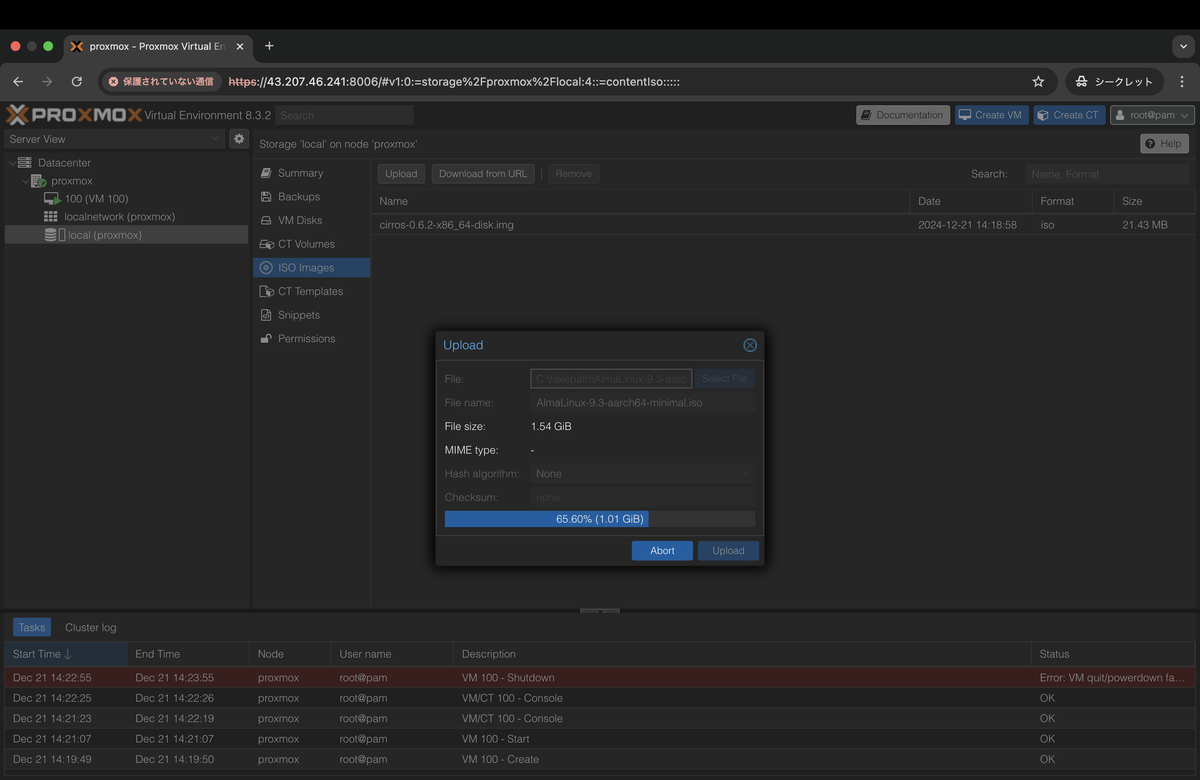Select the VM 100 - Create task

(600, 759)
